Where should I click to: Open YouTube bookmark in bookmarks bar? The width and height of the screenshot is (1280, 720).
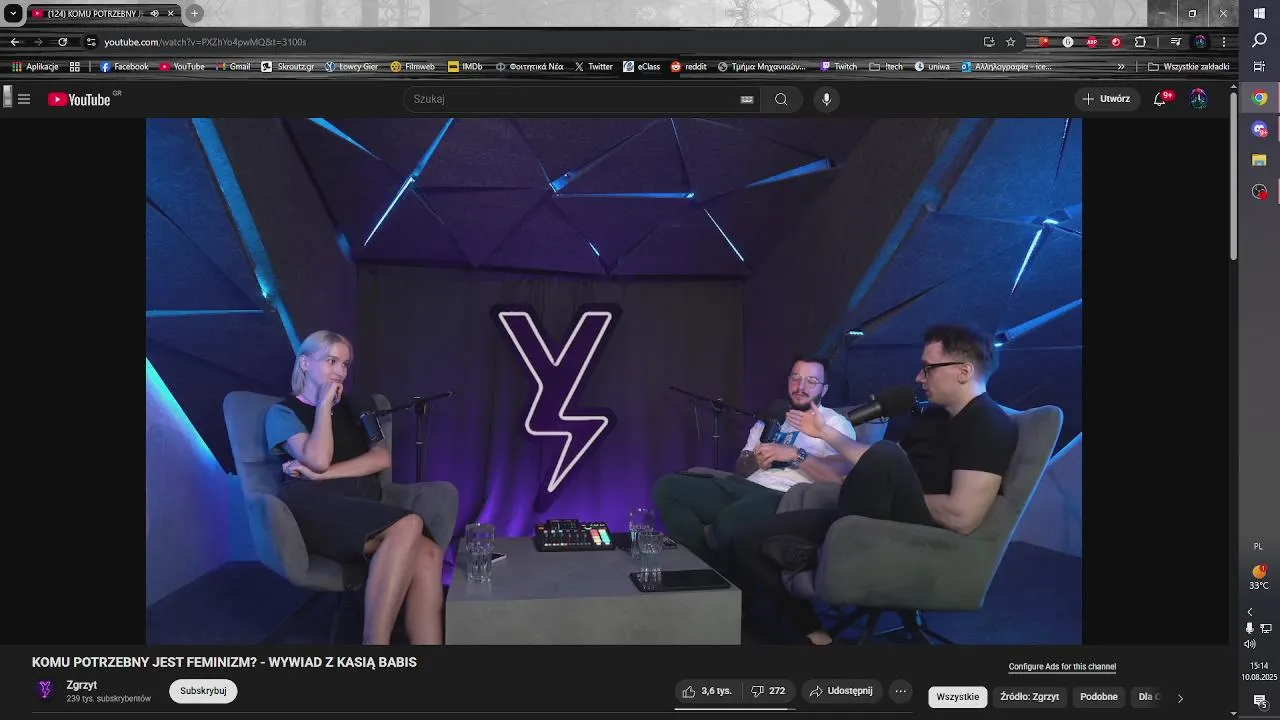click(x=182, y=67)
